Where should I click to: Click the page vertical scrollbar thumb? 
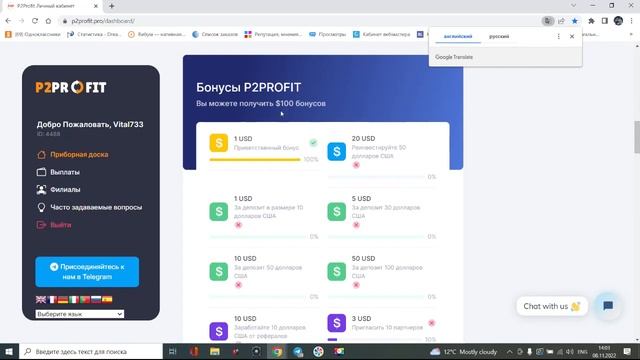pyautogui.click(x=637, y=137)
